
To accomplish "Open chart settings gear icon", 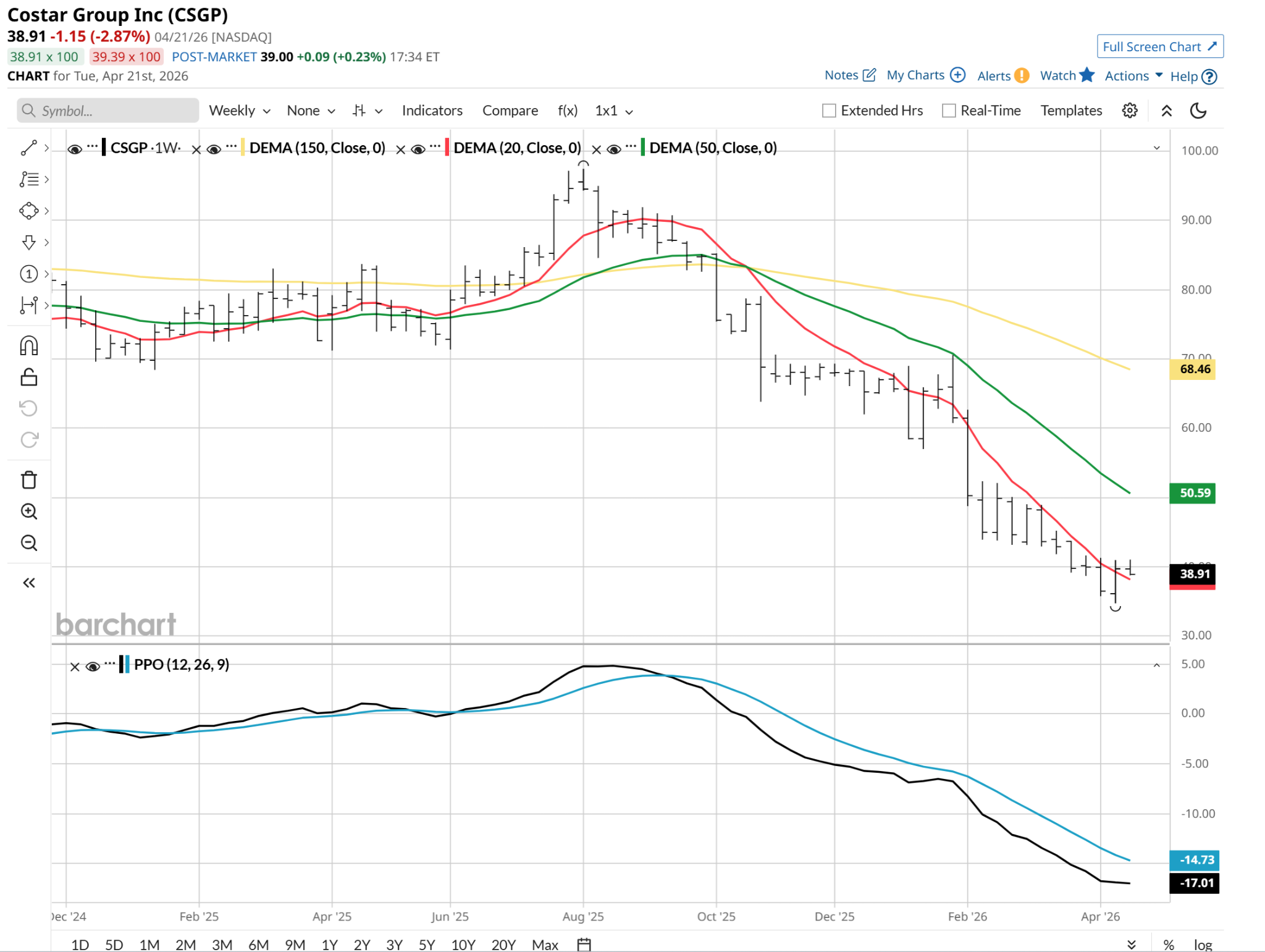I will pyautogui.click(x=1129, y=111).
